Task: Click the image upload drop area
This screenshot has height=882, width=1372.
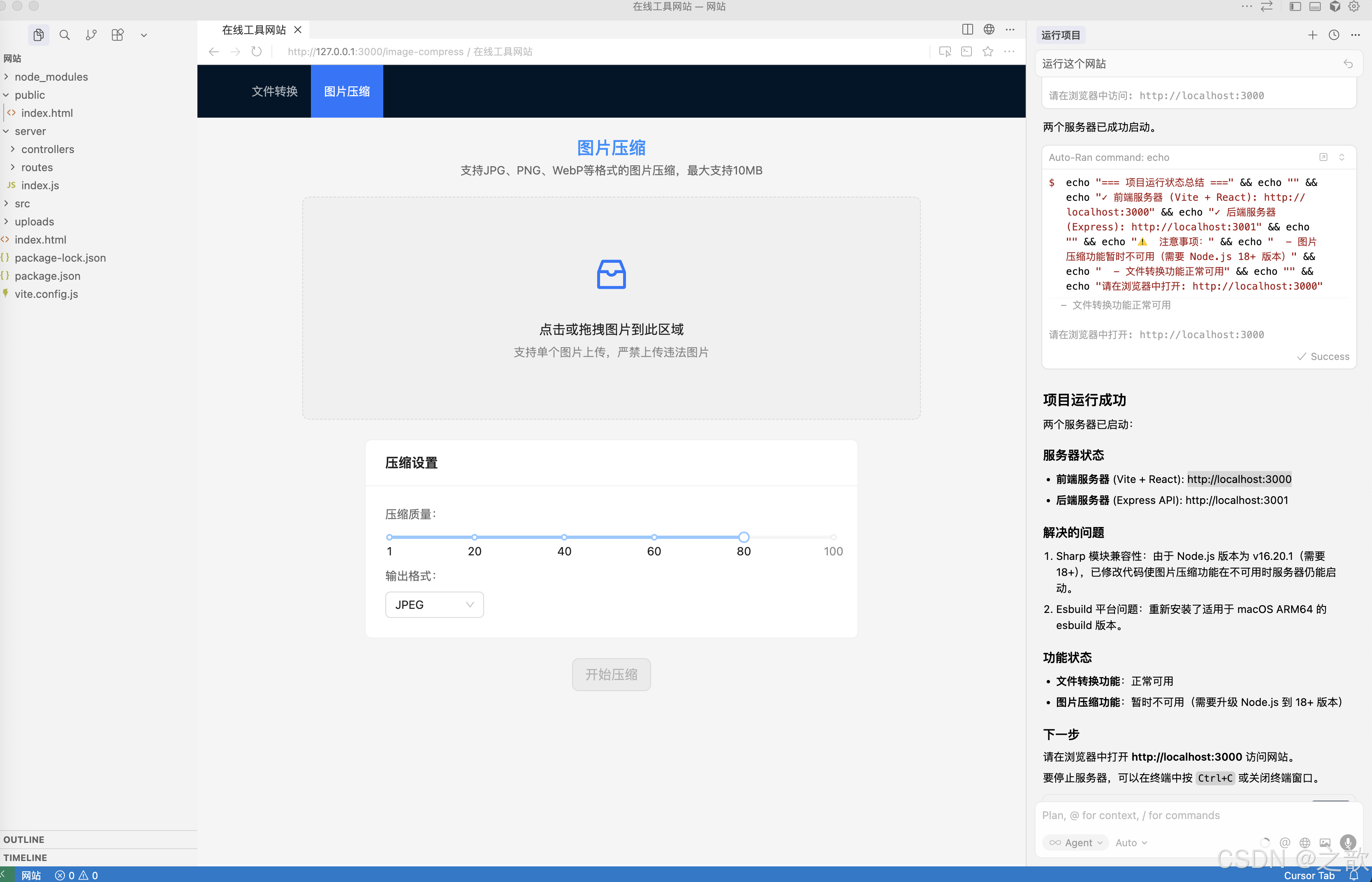Action: (611, 308)
